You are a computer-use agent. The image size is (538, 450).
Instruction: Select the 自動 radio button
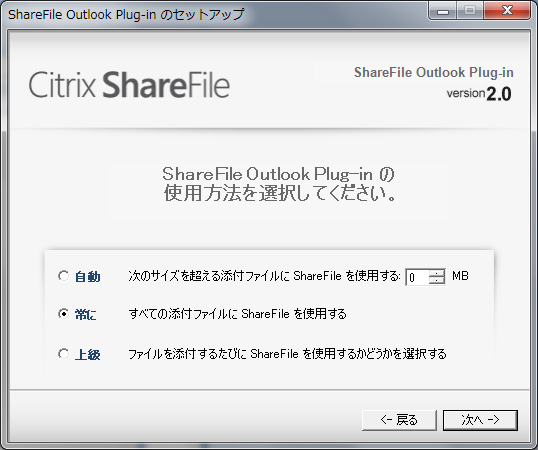63,276
